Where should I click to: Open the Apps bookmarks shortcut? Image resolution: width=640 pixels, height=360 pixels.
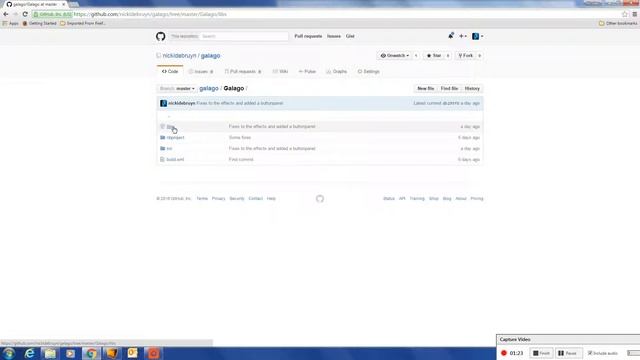[x=11, y=24]
